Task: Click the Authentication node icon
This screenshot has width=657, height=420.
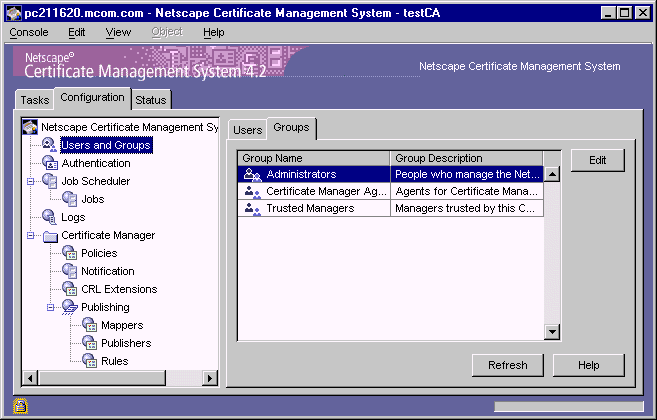Action: [50, 163]
